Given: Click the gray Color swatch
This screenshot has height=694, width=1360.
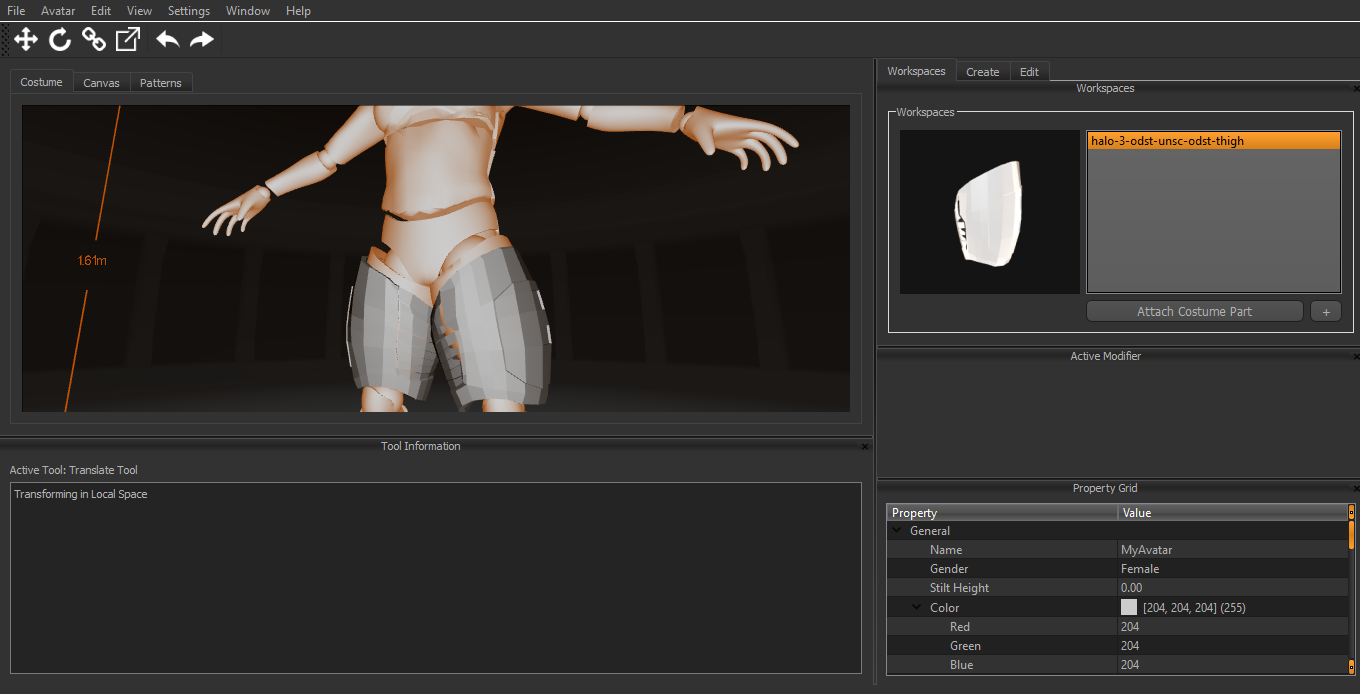Looking at the screenshot, I should [1129, 607].
